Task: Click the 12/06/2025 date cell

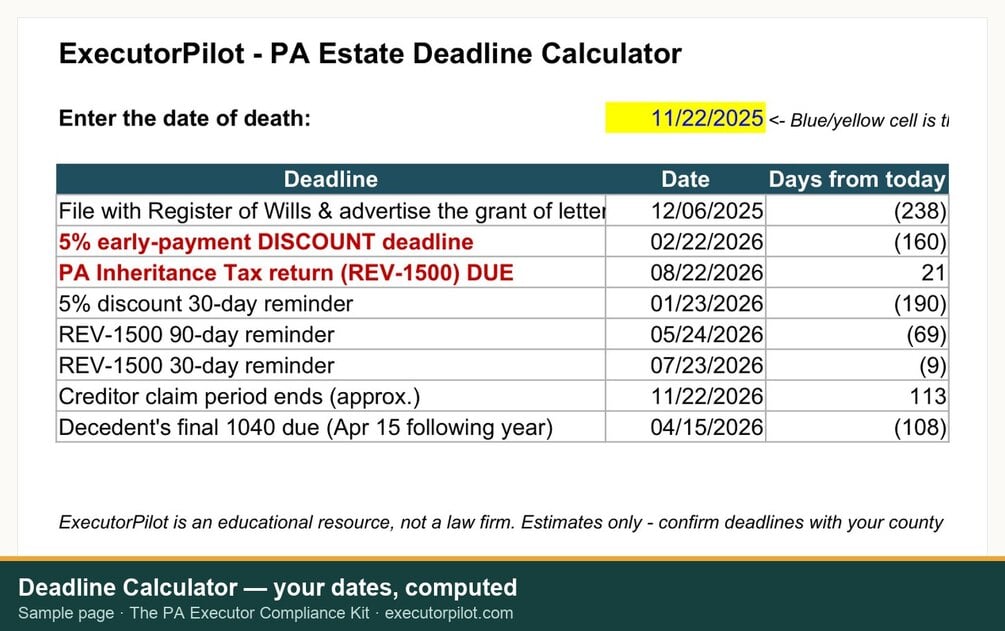Action: coord(685,210)
